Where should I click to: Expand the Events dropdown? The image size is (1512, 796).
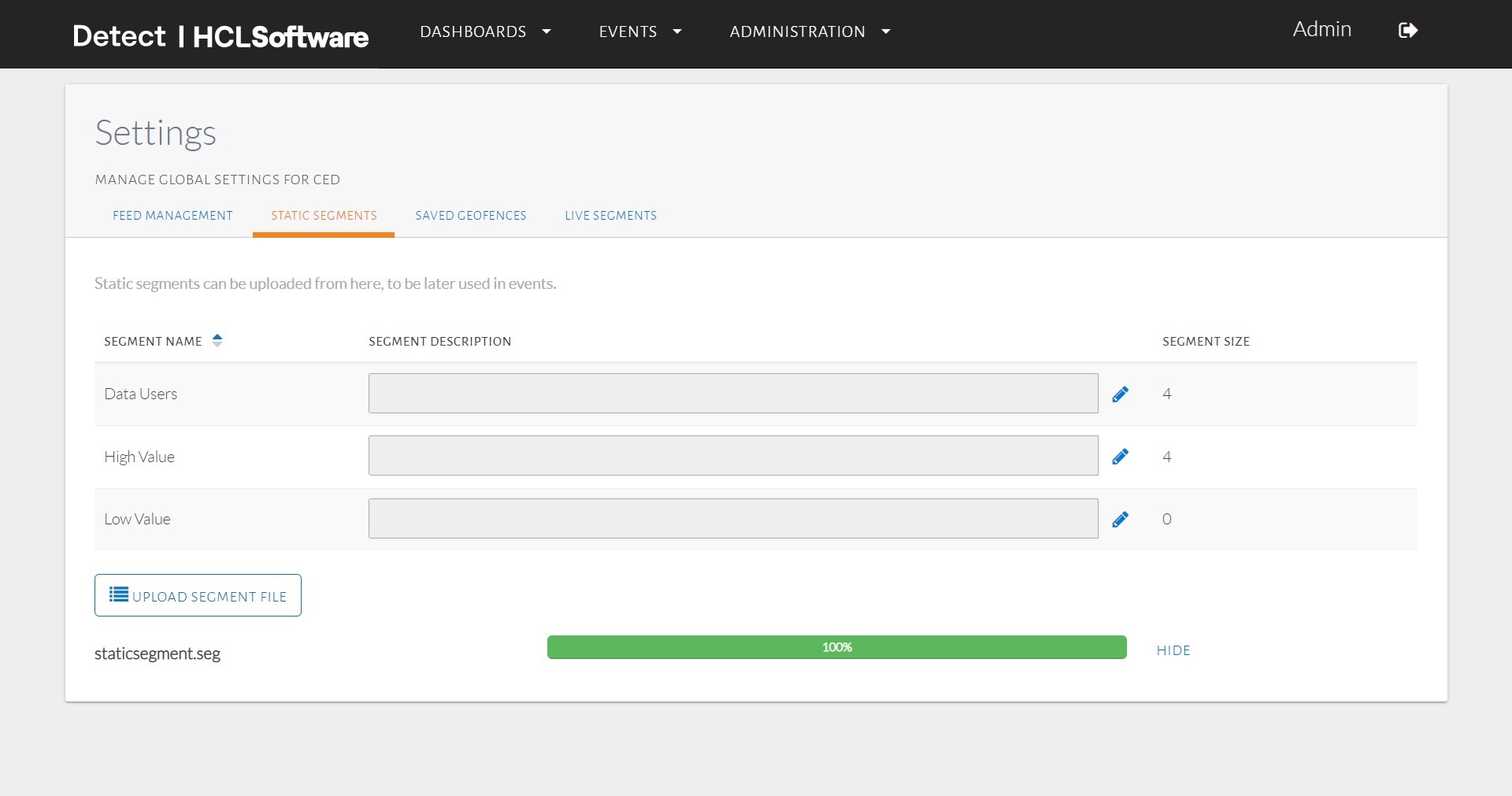tap(639, 31)
